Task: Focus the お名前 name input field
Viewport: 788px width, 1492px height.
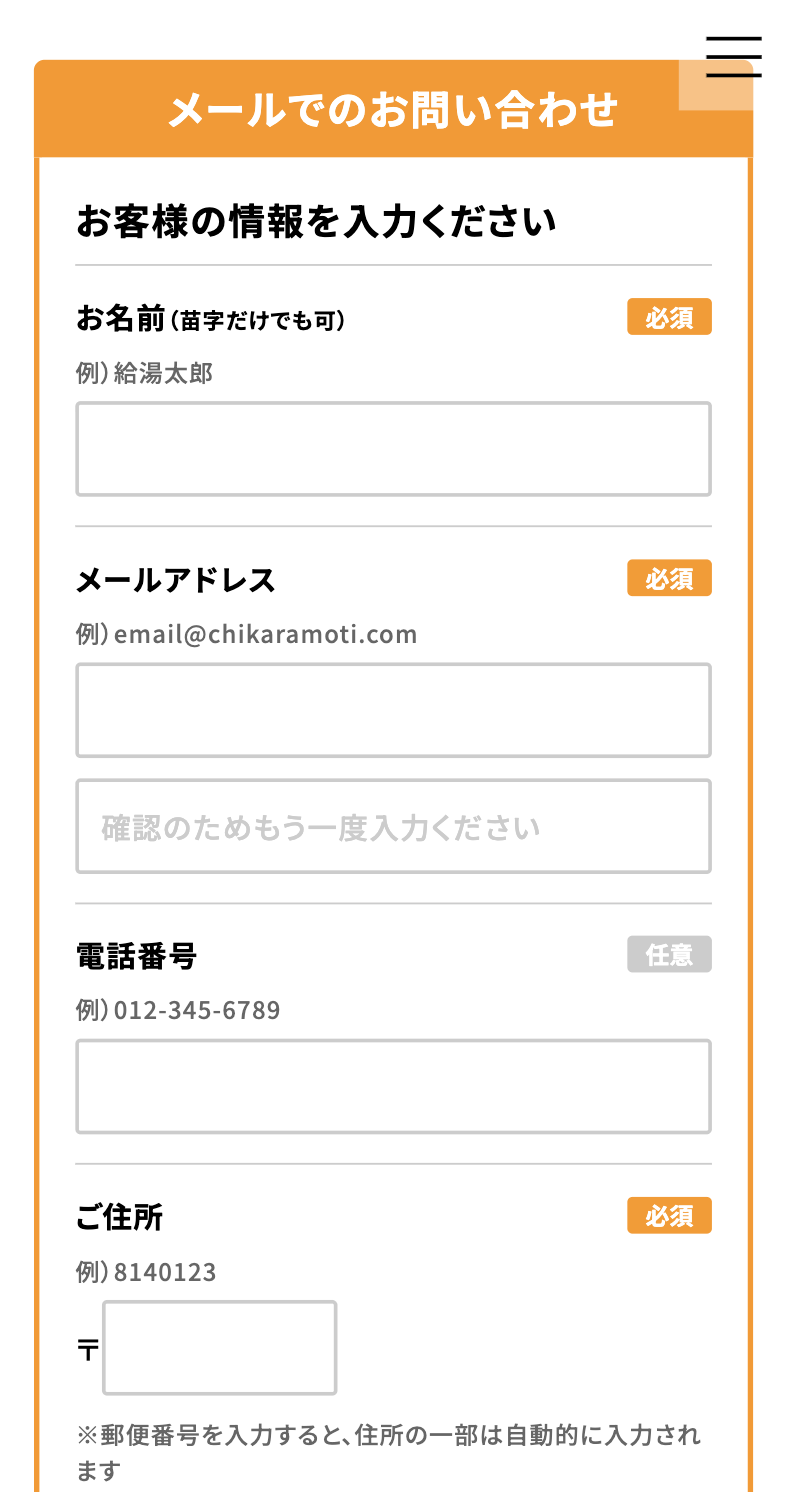Action: click(x=393, y=449)
